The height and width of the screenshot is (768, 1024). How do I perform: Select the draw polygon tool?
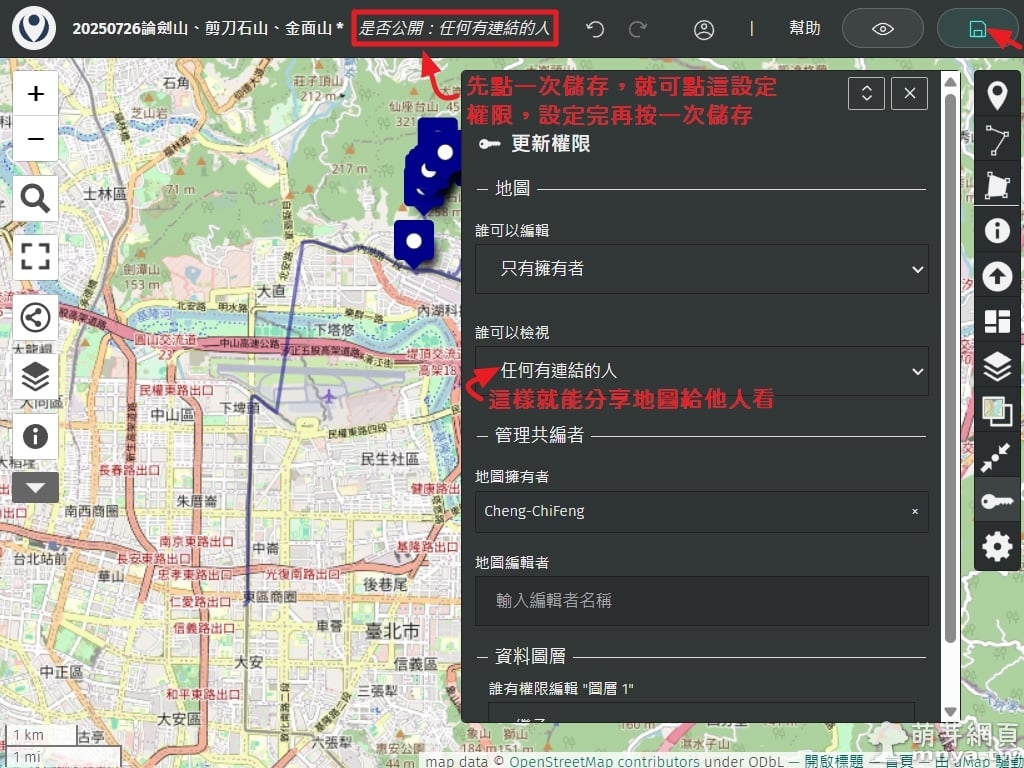(997, 186)
